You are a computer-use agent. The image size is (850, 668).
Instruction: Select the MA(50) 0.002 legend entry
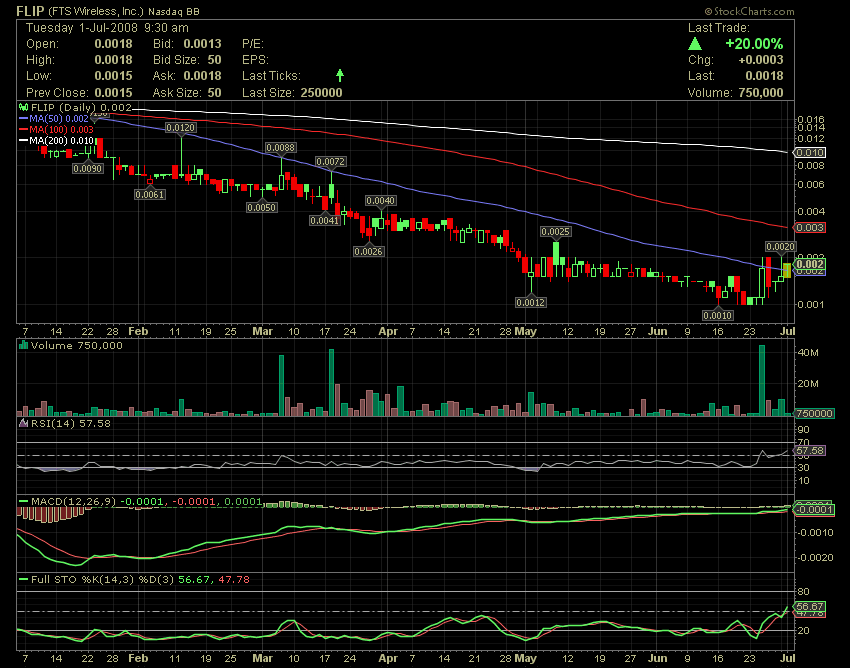[x=54, y=118]
